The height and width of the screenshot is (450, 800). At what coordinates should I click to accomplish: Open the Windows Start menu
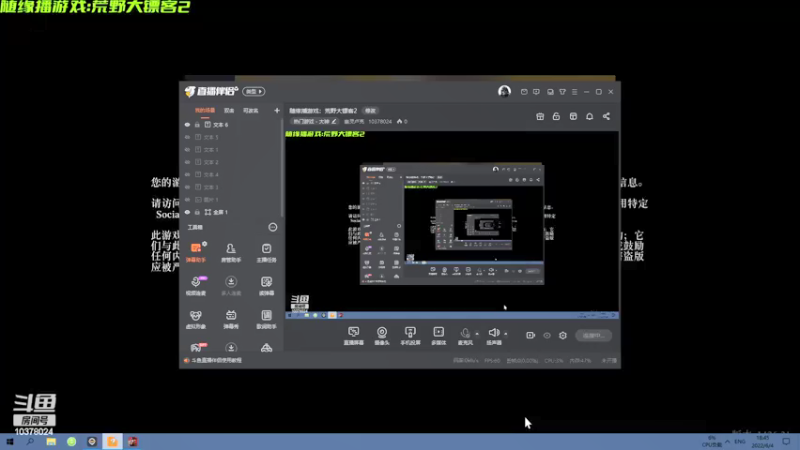10,442
